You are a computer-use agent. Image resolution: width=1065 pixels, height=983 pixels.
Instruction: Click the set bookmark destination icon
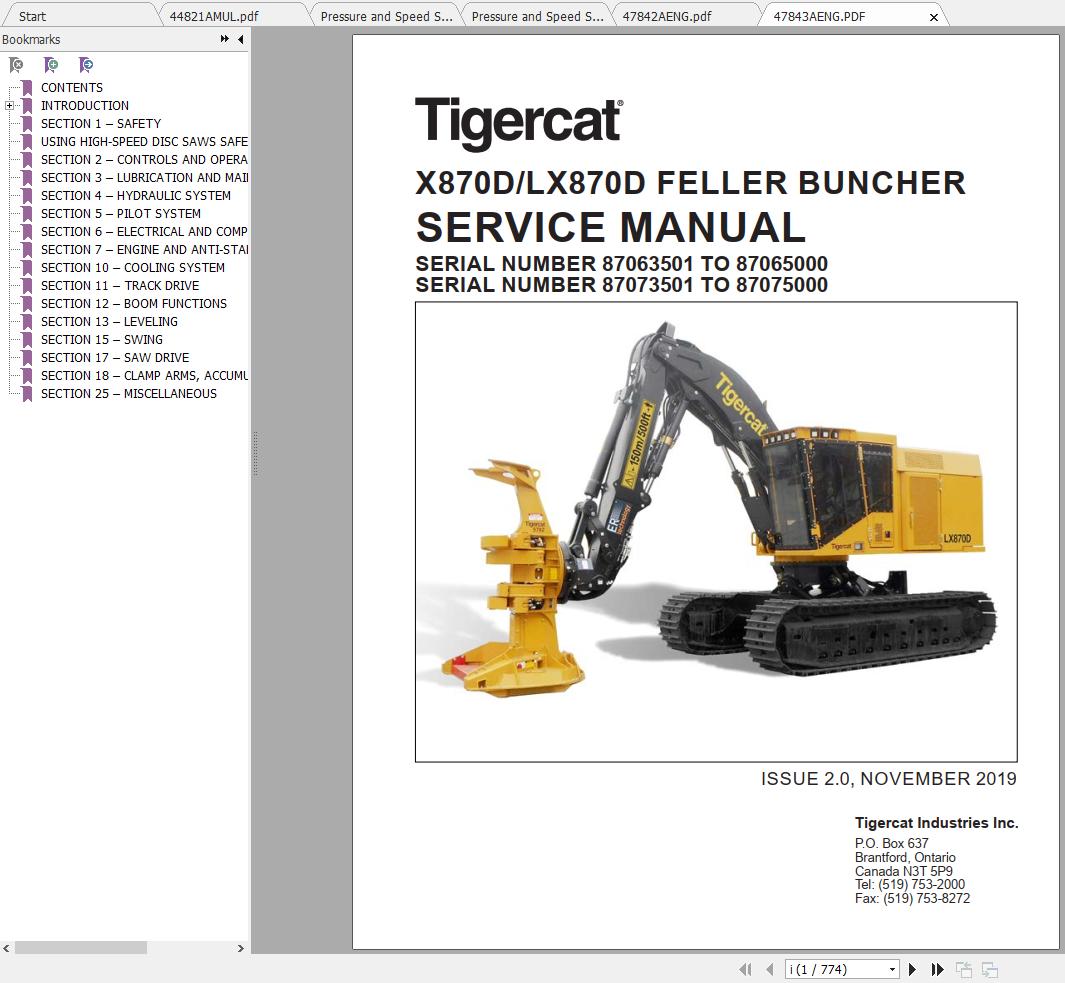tap(87, 65)
